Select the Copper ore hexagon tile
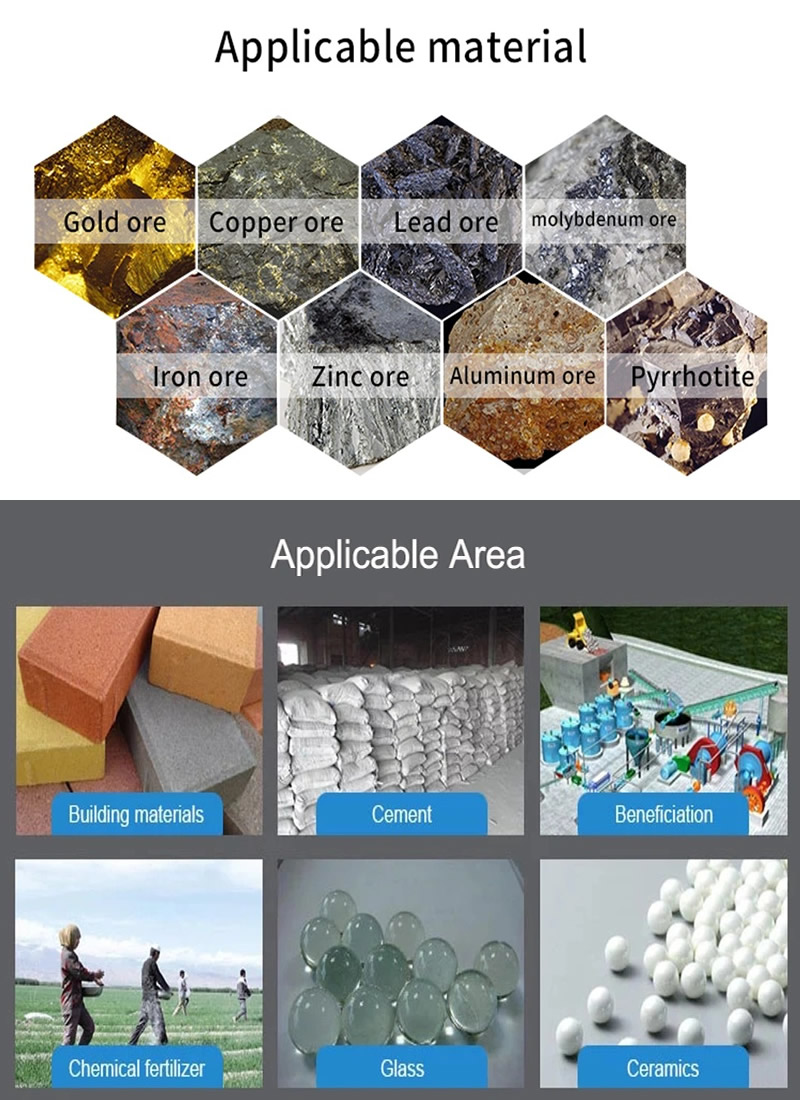Viewport: 800px width, 1100px height. (x=278, y=217)
